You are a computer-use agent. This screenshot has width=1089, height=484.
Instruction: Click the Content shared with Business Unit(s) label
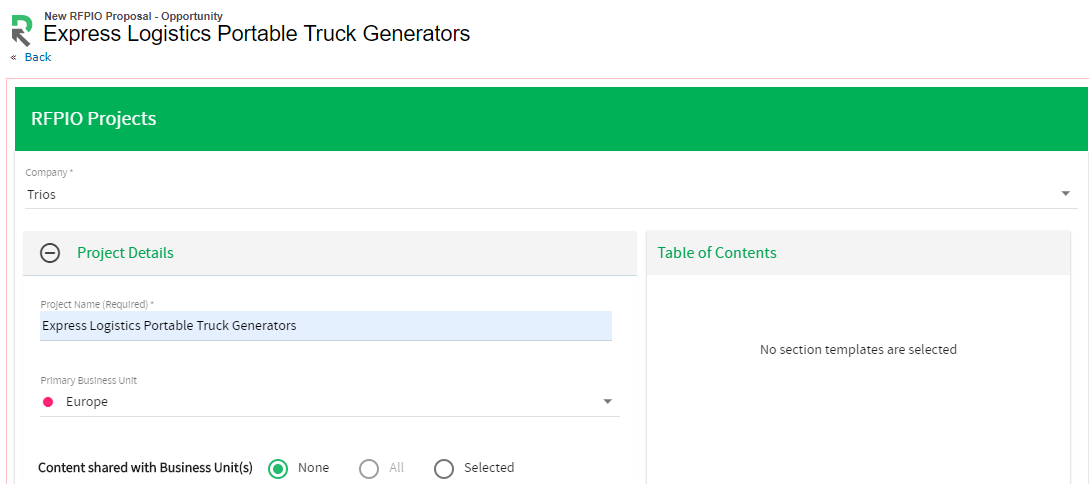coord(145,468)
